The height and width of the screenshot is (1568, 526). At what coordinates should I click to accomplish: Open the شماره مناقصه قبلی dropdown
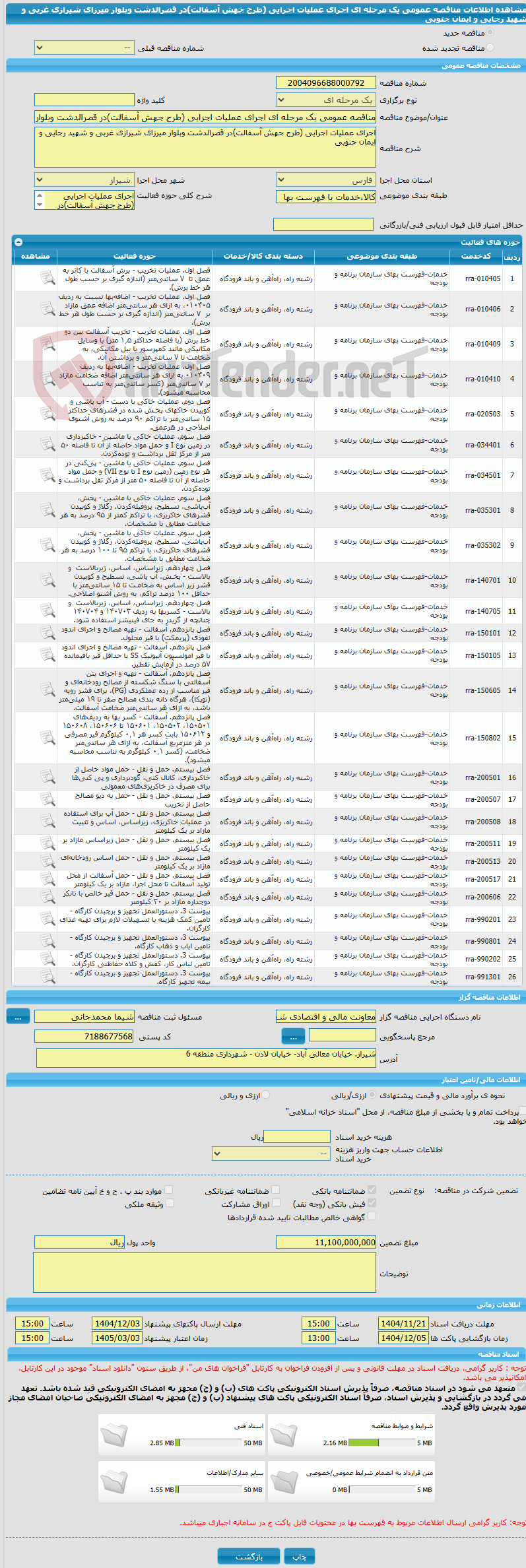click(84, 48)
